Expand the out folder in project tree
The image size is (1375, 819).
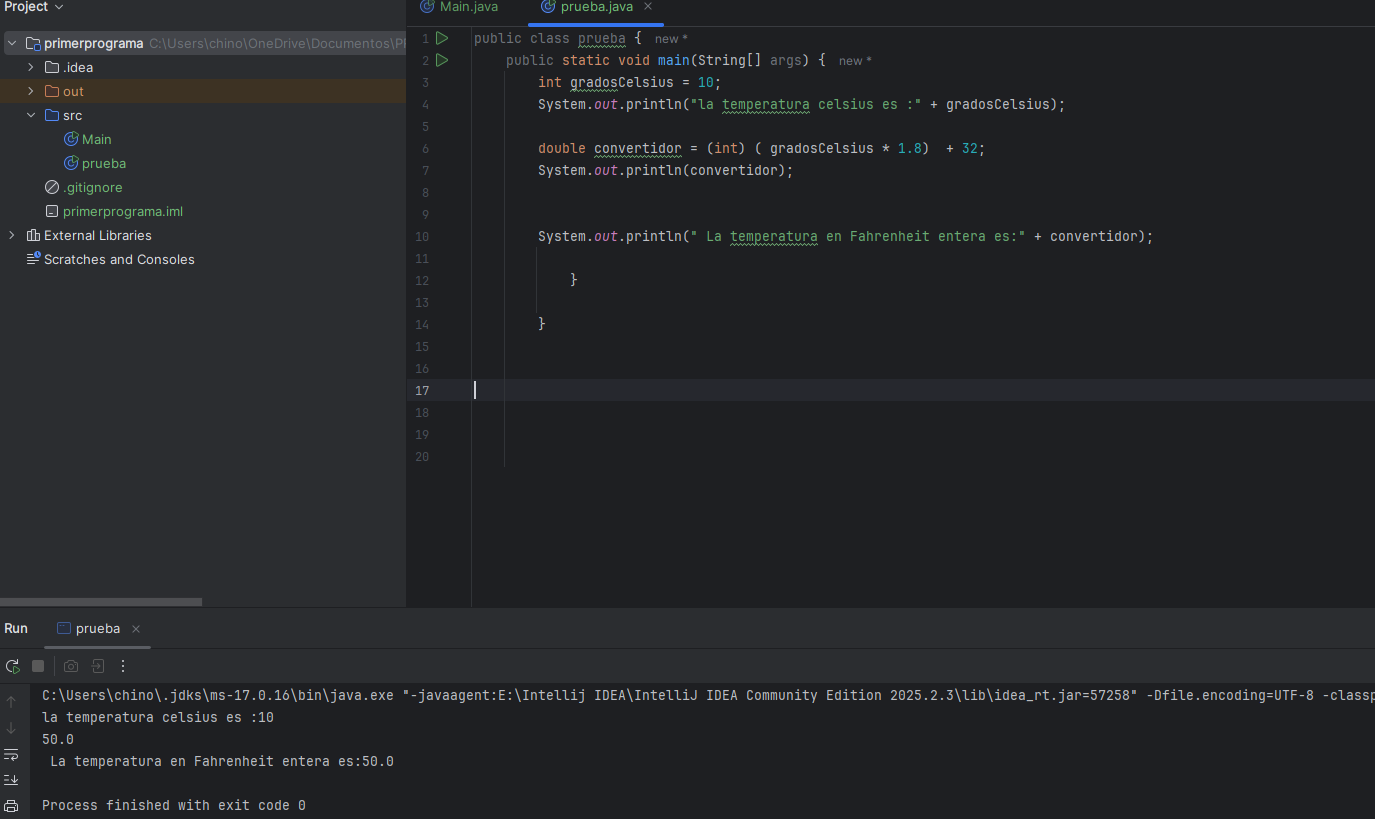point(31,91)
